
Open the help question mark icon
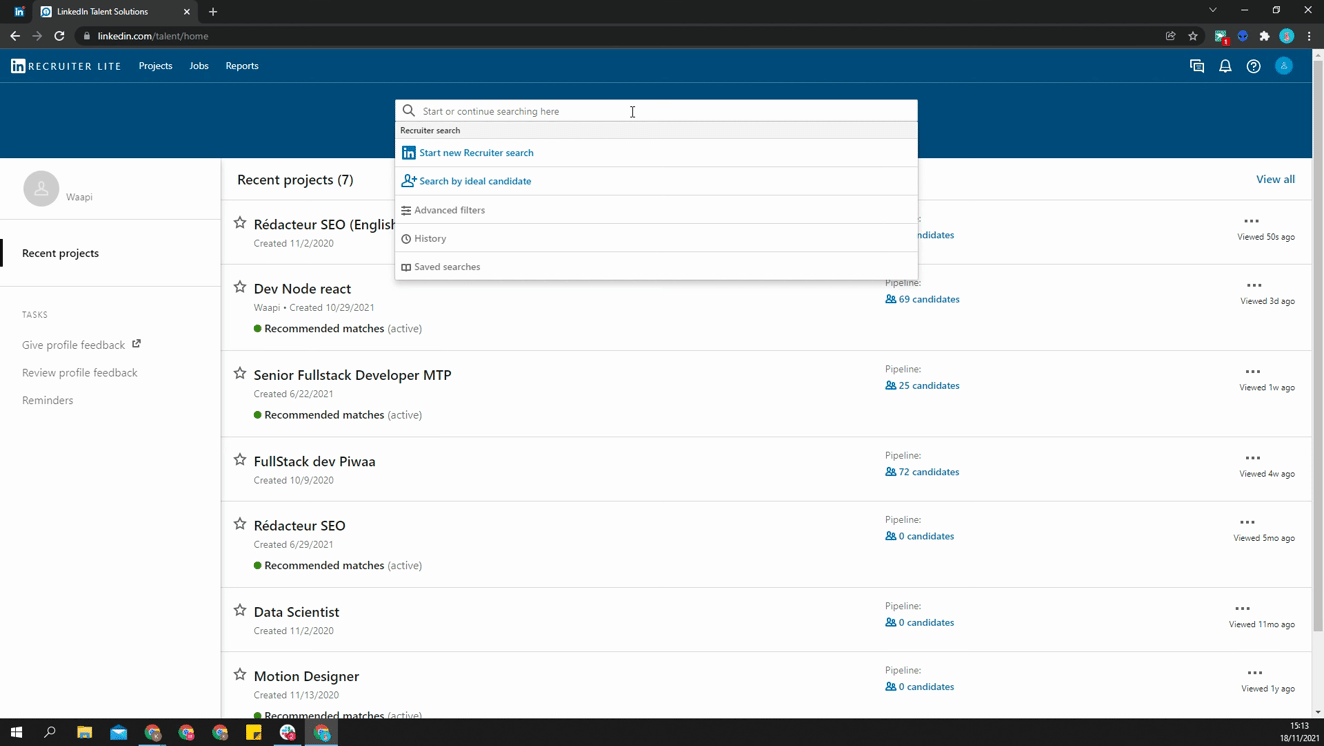(1253, 66)
